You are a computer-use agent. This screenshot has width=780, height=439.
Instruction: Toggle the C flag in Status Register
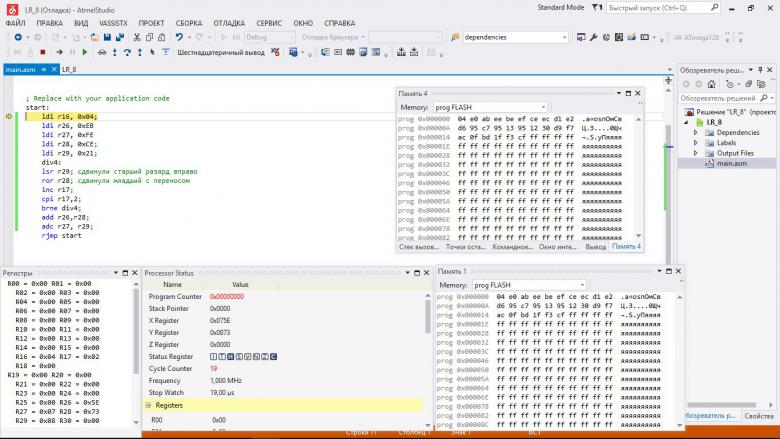click(x=273, y=356)
